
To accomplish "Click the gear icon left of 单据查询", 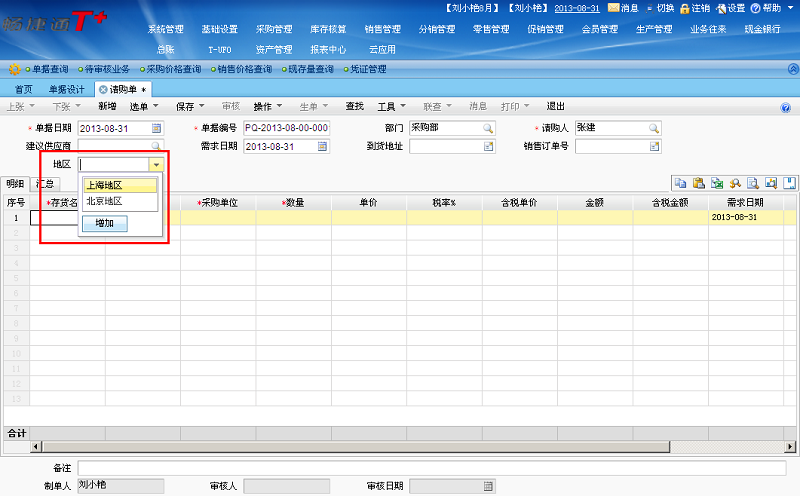I will point(14,69).
